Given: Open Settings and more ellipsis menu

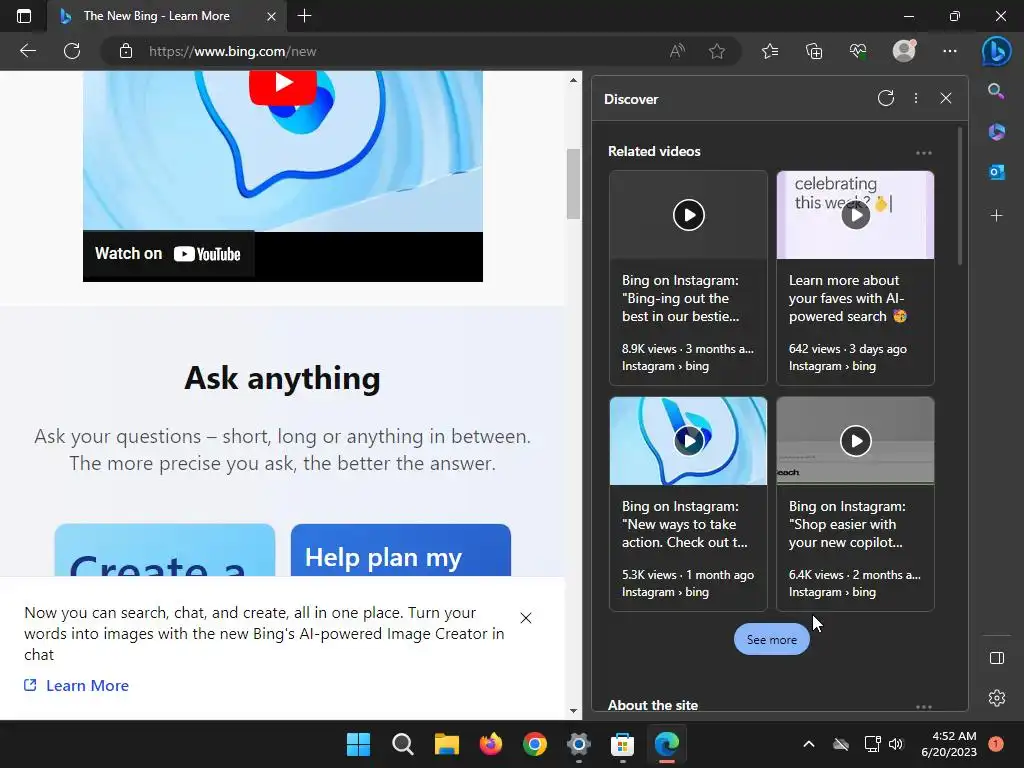Looking at the screenshot, I should coord(950,51).
